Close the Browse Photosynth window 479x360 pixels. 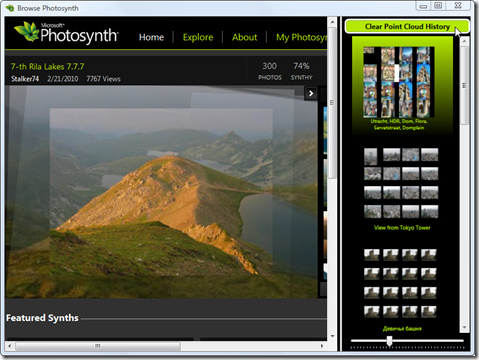pyautogui.click(x=458, y=6)
